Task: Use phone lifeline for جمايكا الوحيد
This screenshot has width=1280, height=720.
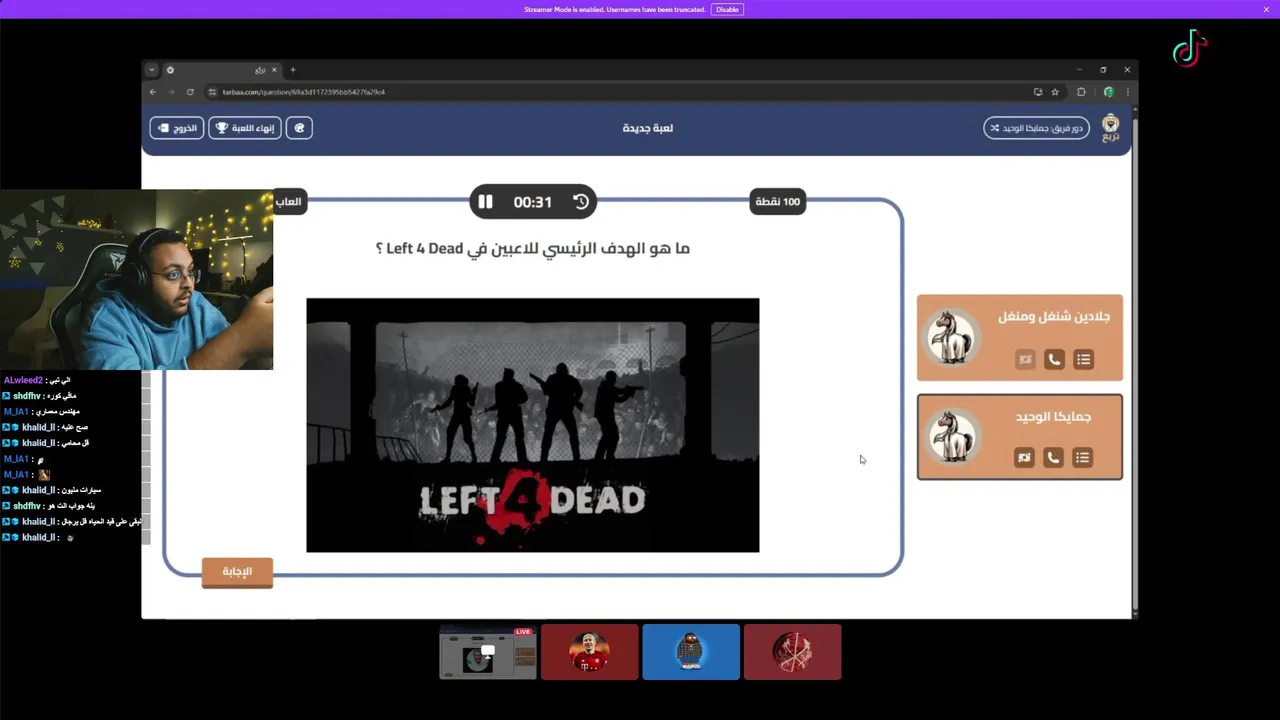Action: click(1053, 457)
